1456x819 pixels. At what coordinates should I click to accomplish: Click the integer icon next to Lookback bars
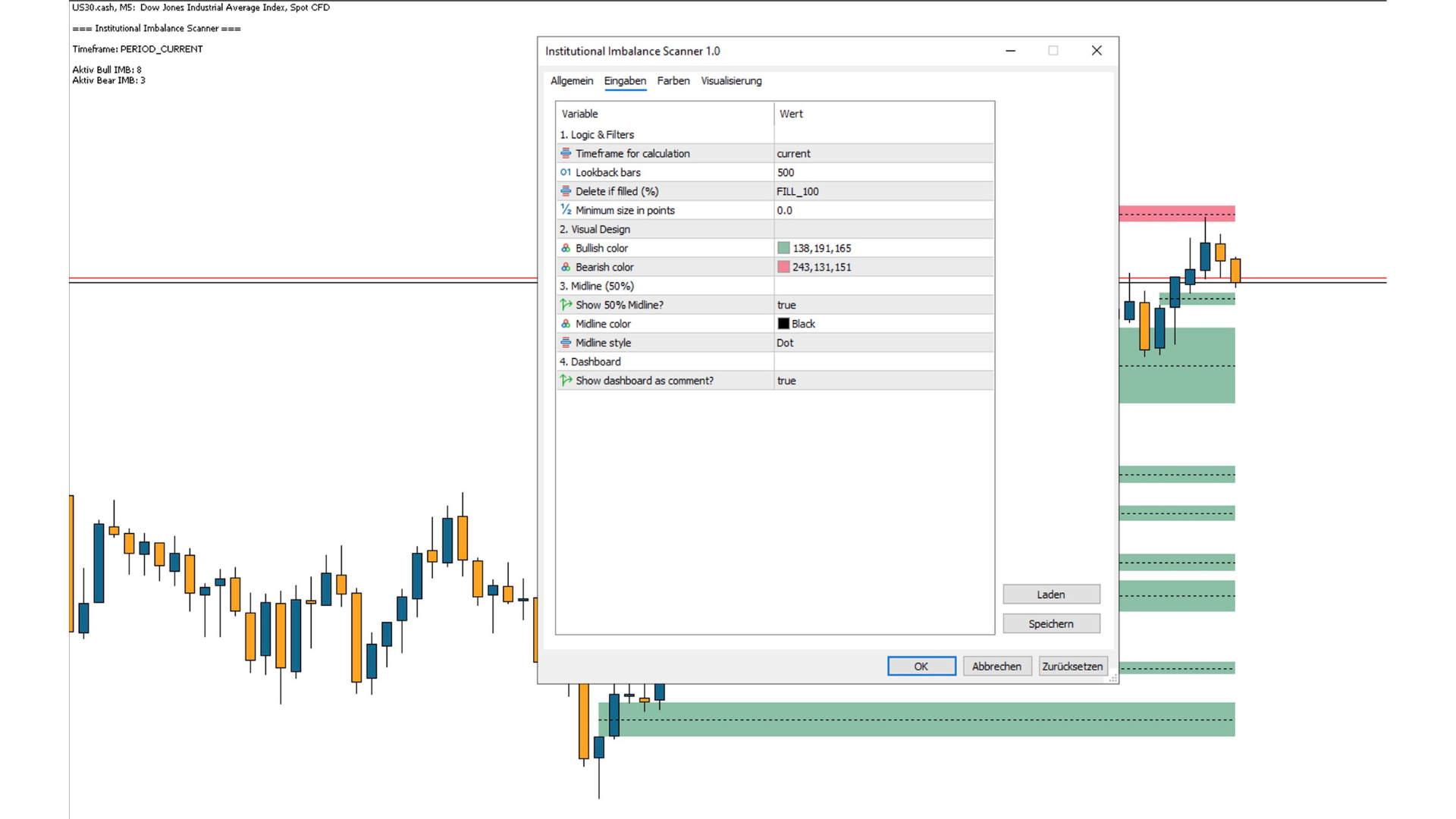pos(566,172)
